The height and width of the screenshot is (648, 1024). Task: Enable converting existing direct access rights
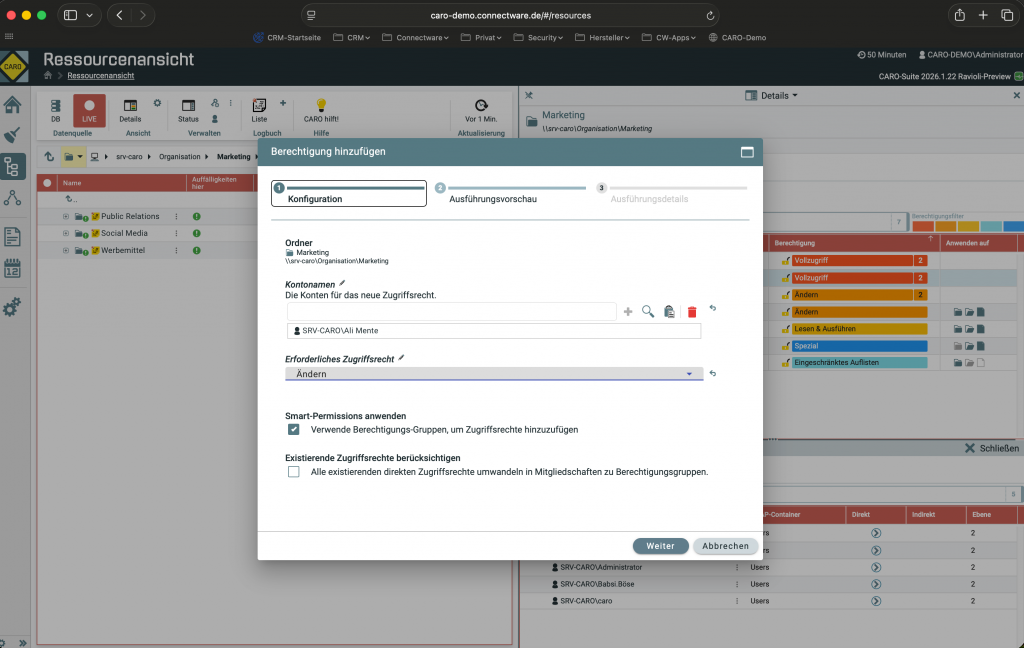click(x=293, y=471)
